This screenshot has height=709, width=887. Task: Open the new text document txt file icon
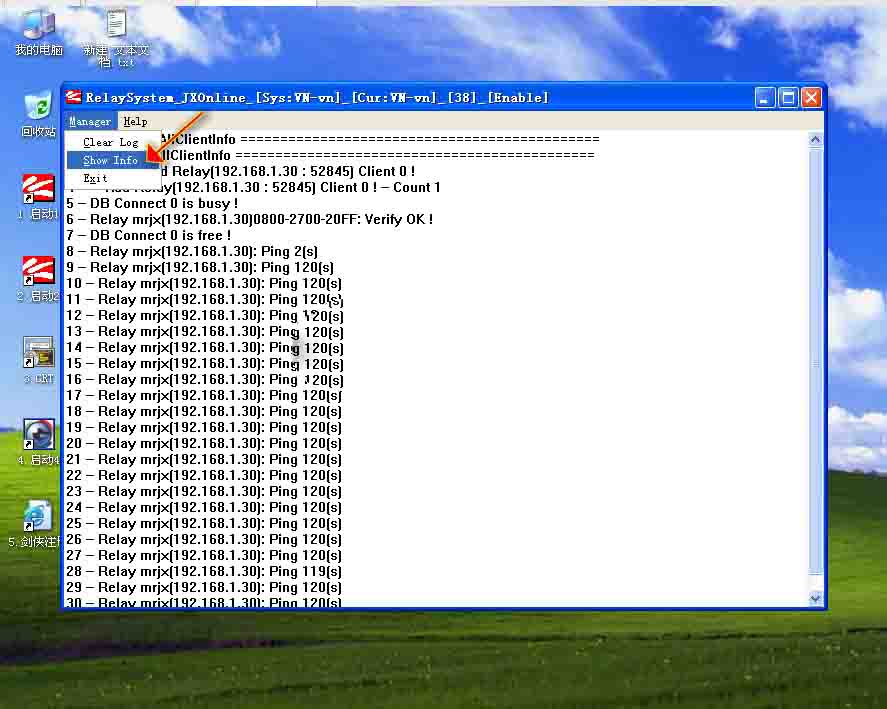click(116, 38)
